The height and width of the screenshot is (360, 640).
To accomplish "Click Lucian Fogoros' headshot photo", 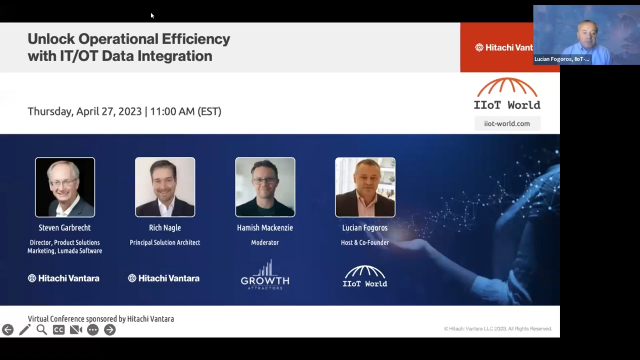I will click(x=365, y=187).
